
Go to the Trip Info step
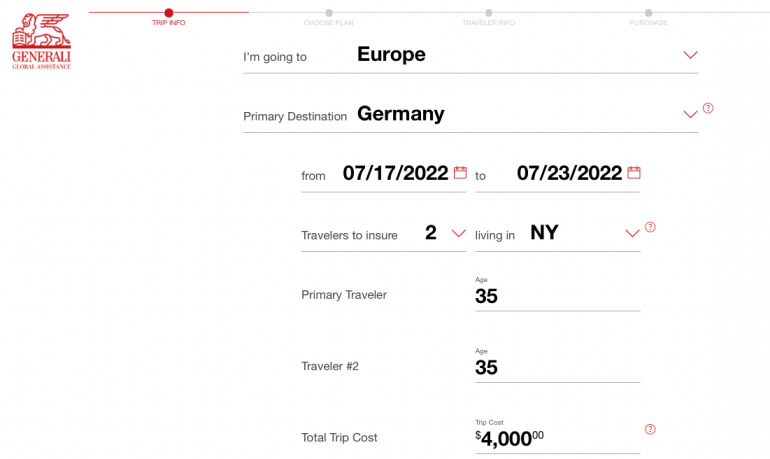[x=168, y=22]
